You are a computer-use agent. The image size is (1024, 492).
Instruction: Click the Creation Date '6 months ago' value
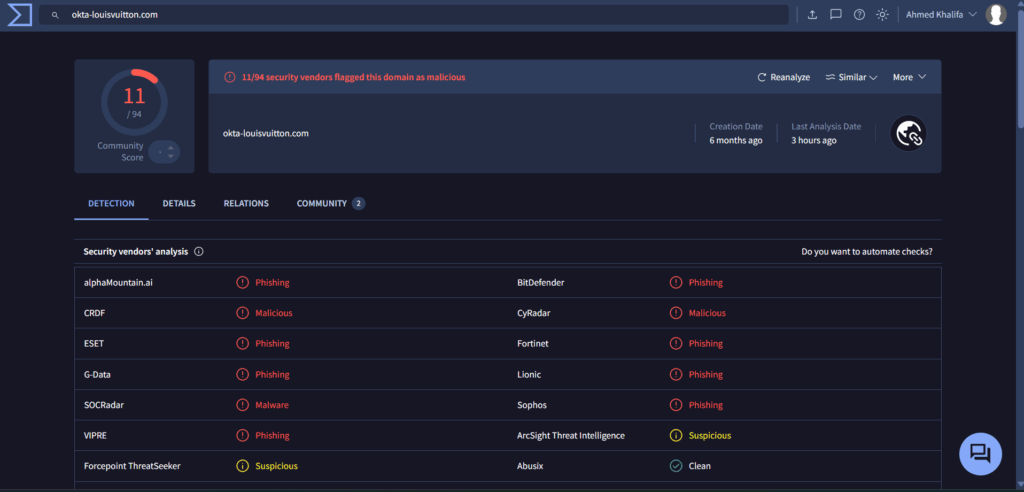(x=736, y=140)
